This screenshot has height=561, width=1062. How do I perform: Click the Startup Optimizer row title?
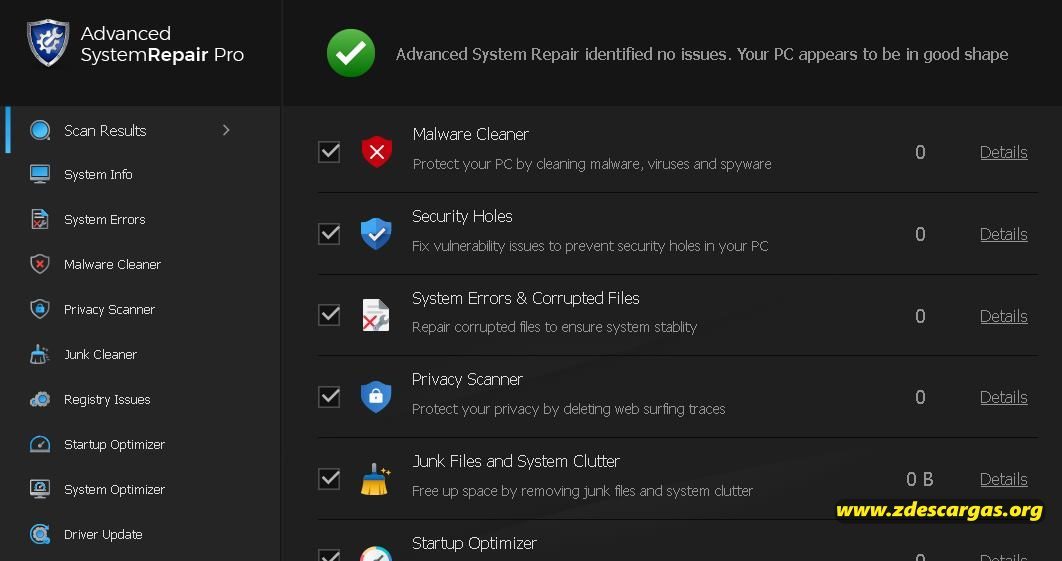click(x=474, y=543)
